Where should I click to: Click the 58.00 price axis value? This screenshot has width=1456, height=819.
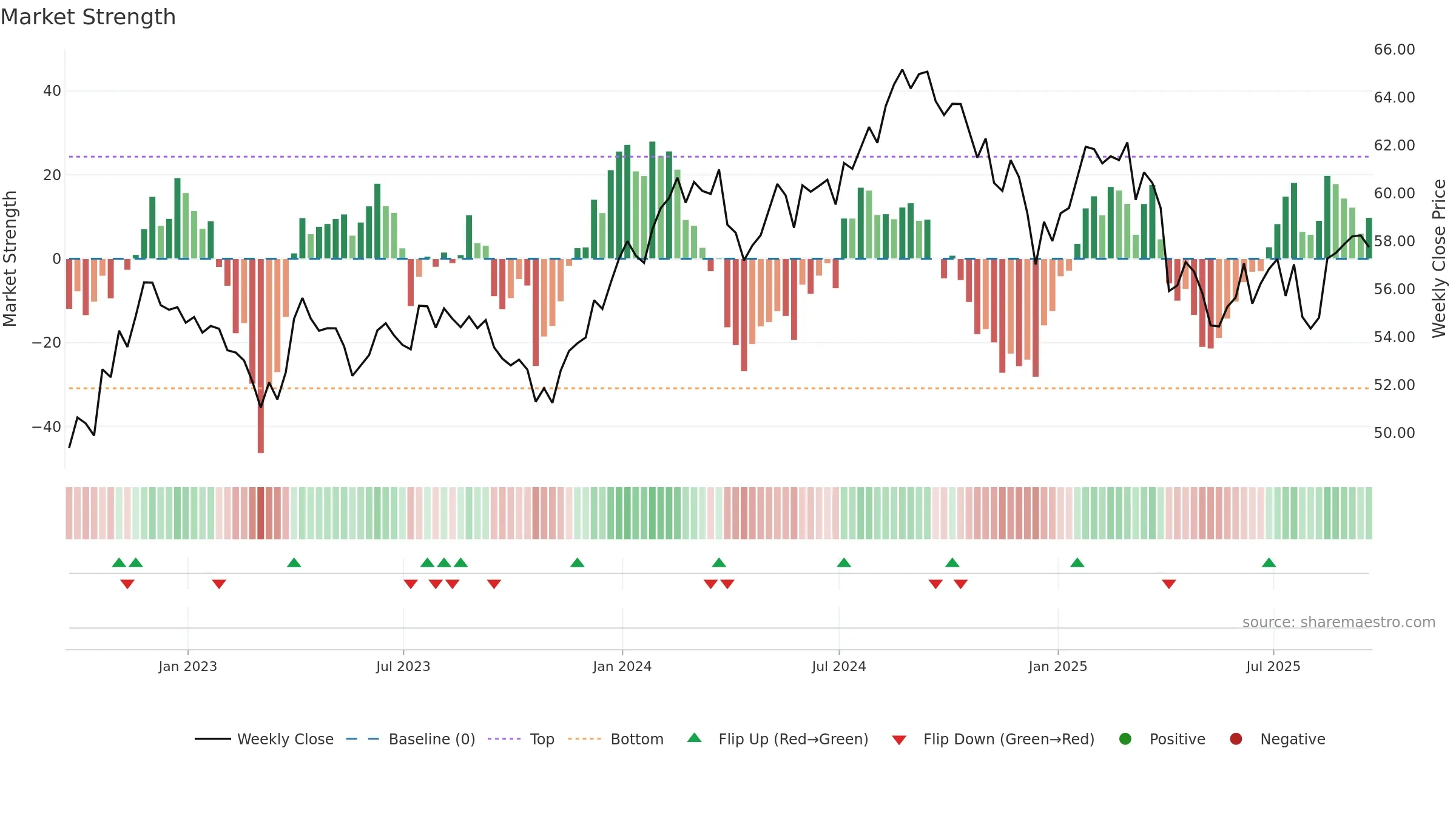click(1394, 241)
